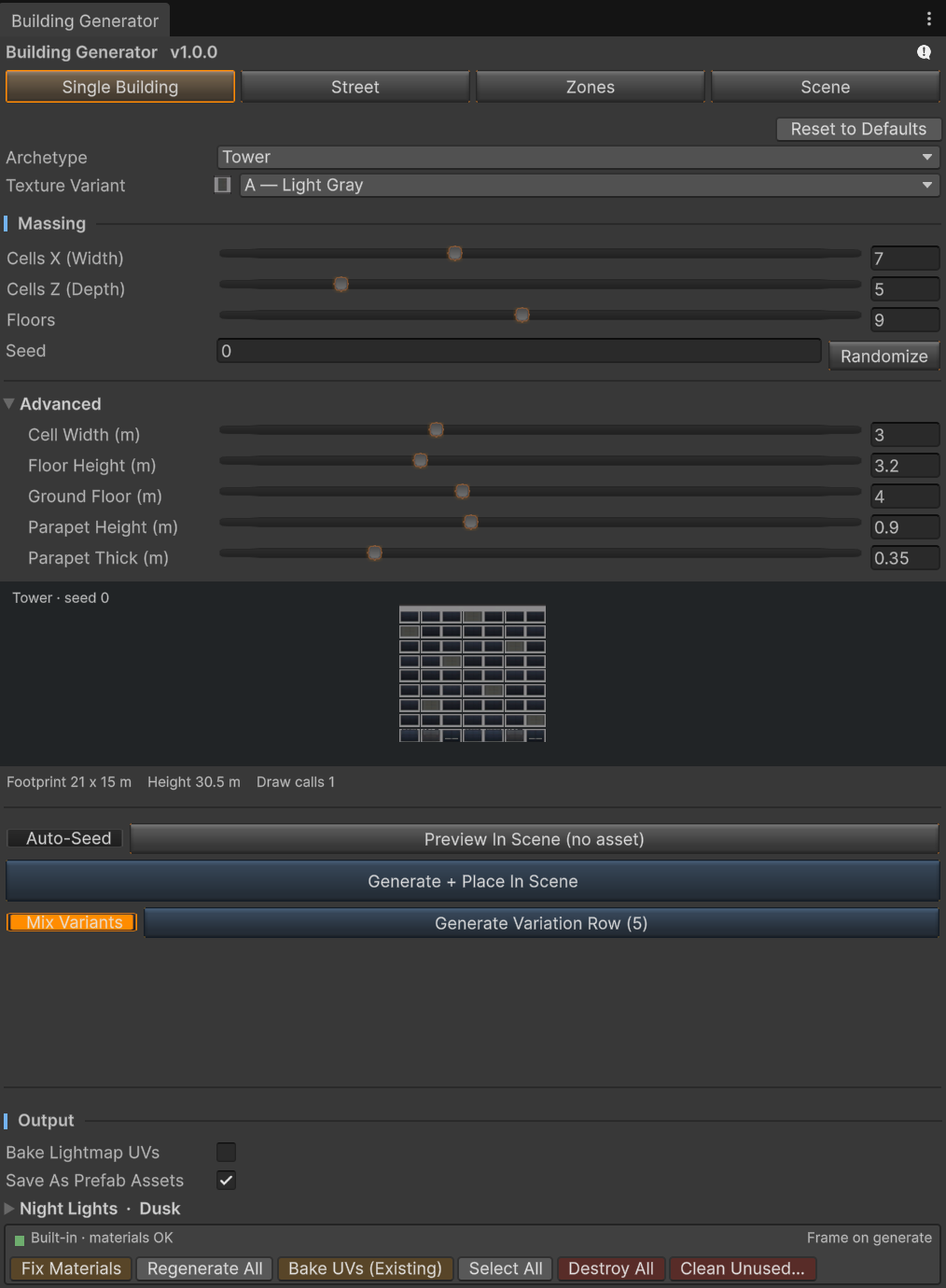946x1288 pixels.
Task: Open the Scene tab
Action: [x=826, y=87]
